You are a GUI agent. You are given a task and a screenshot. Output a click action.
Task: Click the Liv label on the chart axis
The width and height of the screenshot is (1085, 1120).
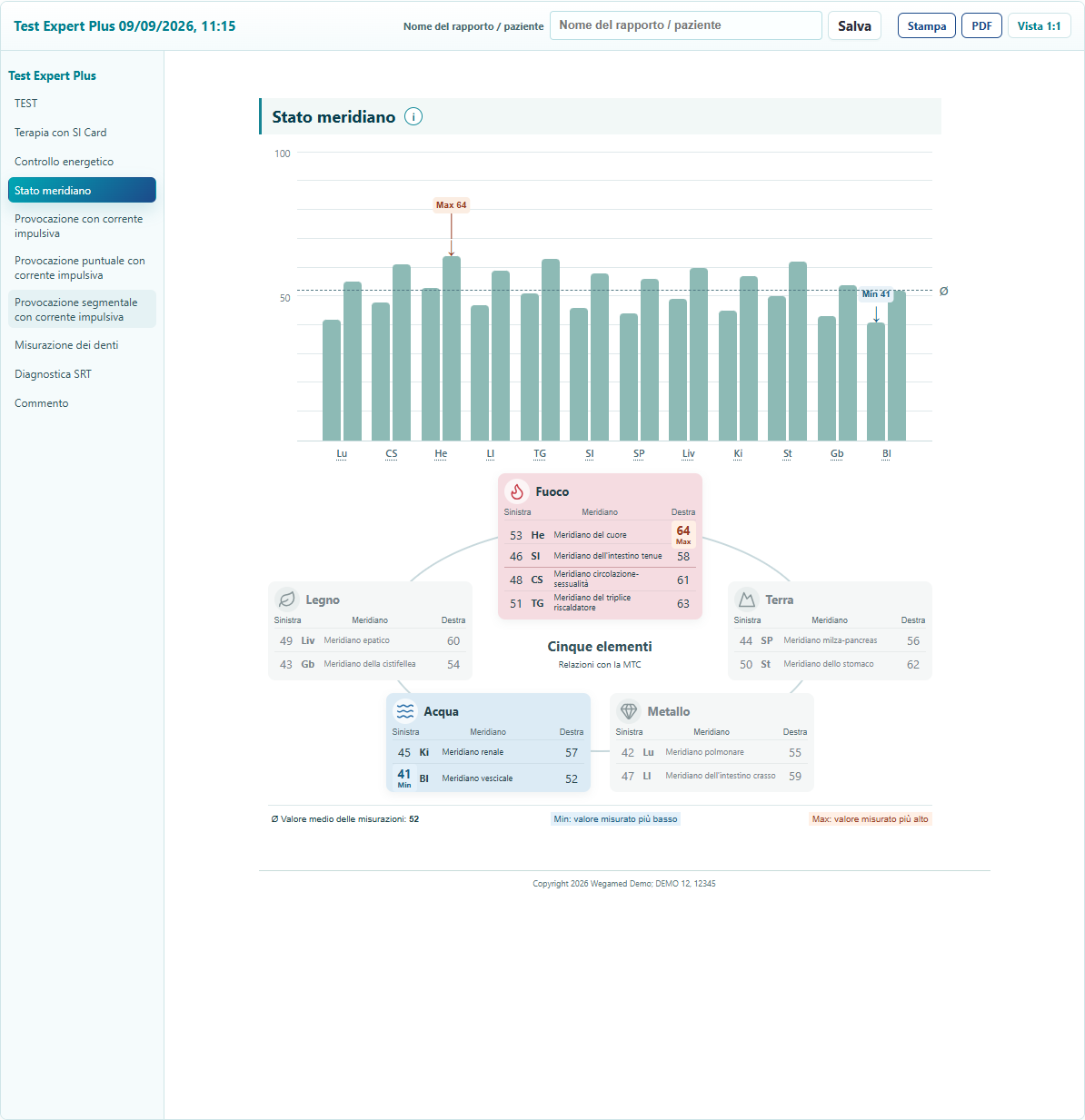pyautogui.click(x=689, y=453)
